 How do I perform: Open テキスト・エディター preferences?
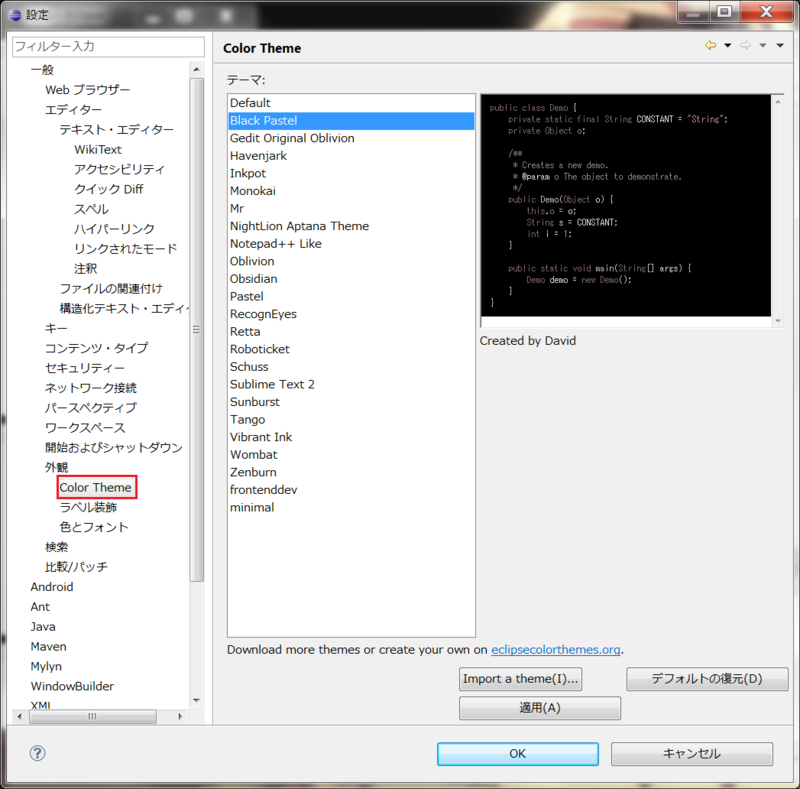pos(117,130)
